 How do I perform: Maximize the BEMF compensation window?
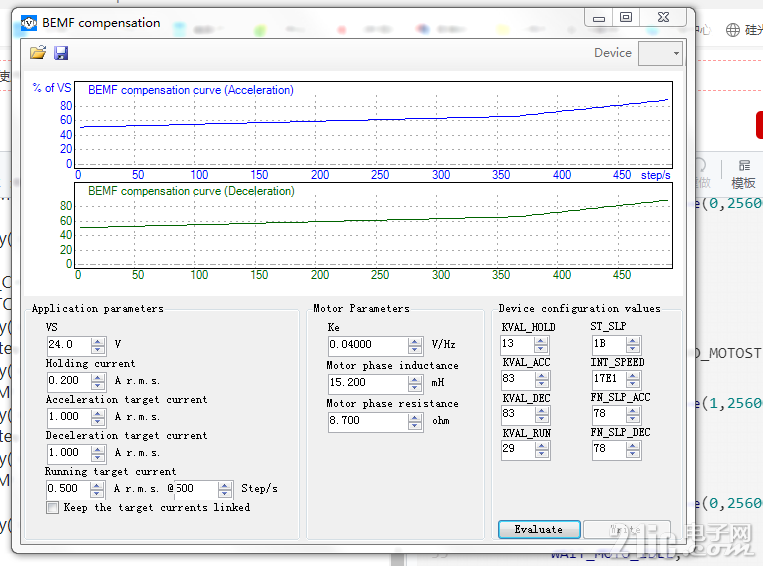[626, 18]
